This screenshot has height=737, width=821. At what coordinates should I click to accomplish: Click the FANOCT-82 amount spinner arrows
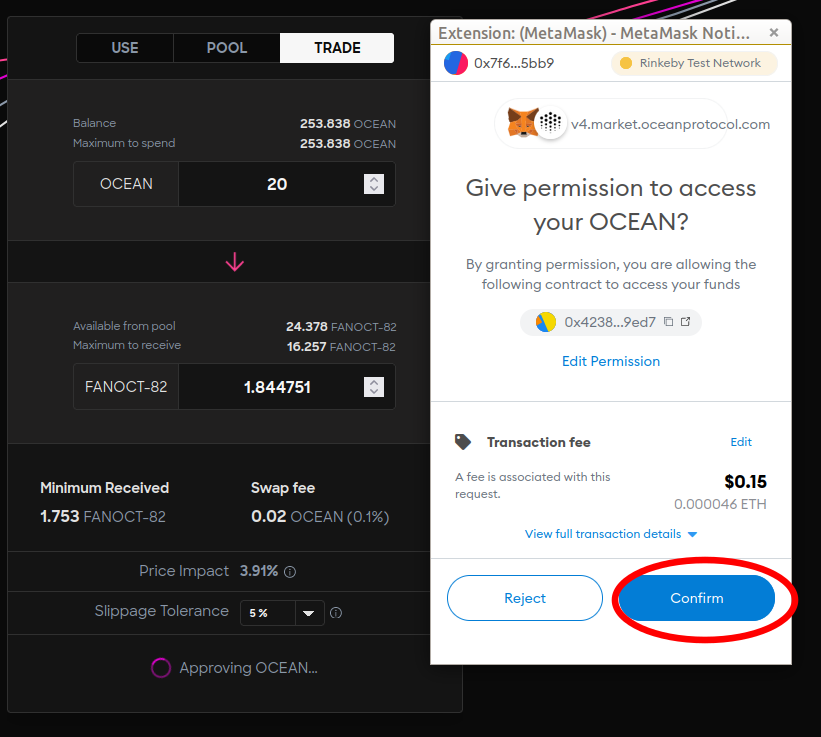click(374, 387)
